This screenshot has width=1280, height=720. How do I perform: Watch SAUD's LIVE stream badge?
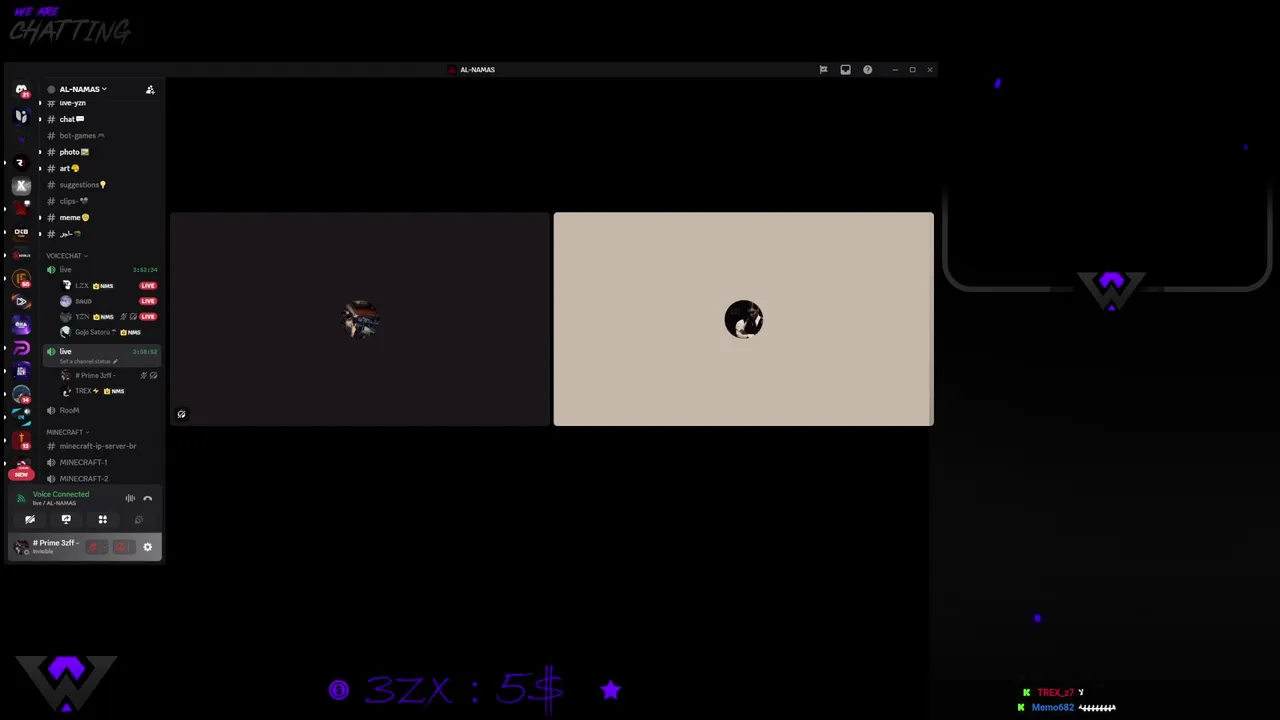click(148, 301)
